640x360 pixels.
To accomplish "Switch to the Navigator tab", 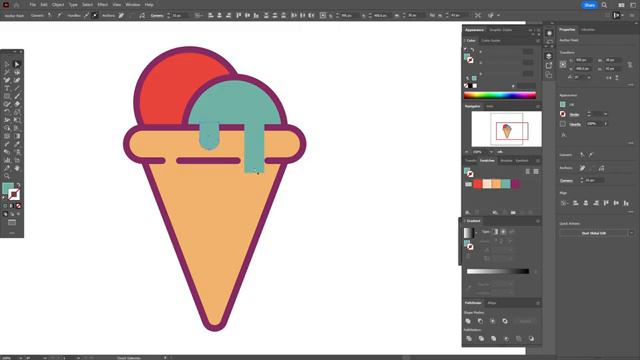I will [473, 106].
